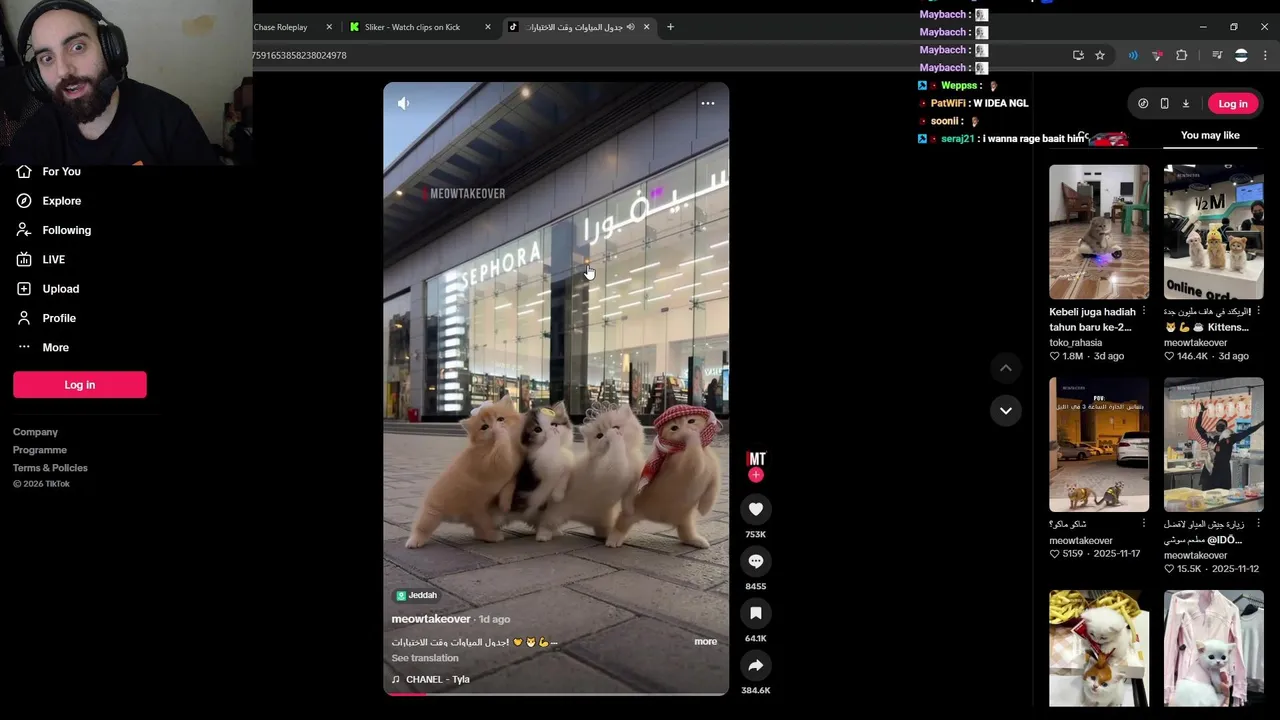
Task: Seek using the video progress bar
Action: (x=556, y=692)
